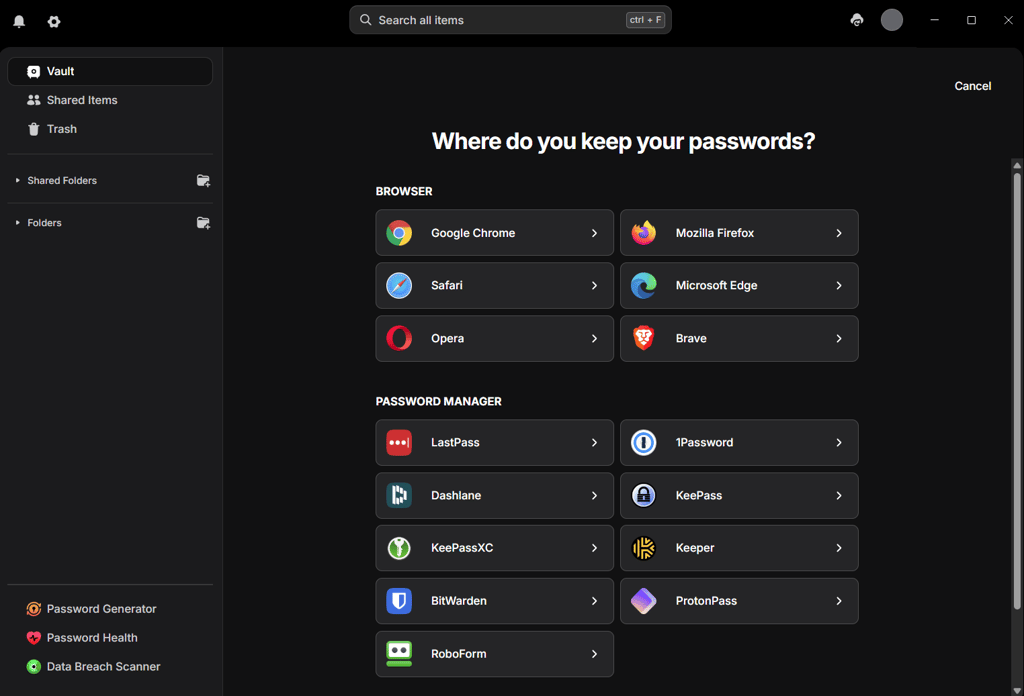Image resolution: width=1024 pixels, height=696 pixels.
Task: Open Trash in the sidebar
Action: click(110, 129)
